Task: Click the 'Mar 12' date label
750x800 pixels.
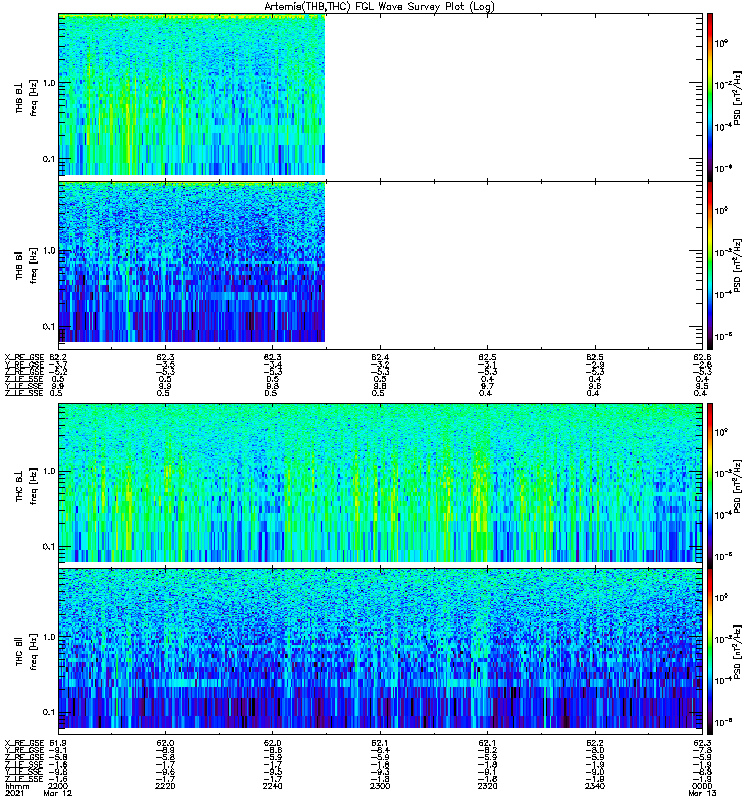Action: click(58, 793)
